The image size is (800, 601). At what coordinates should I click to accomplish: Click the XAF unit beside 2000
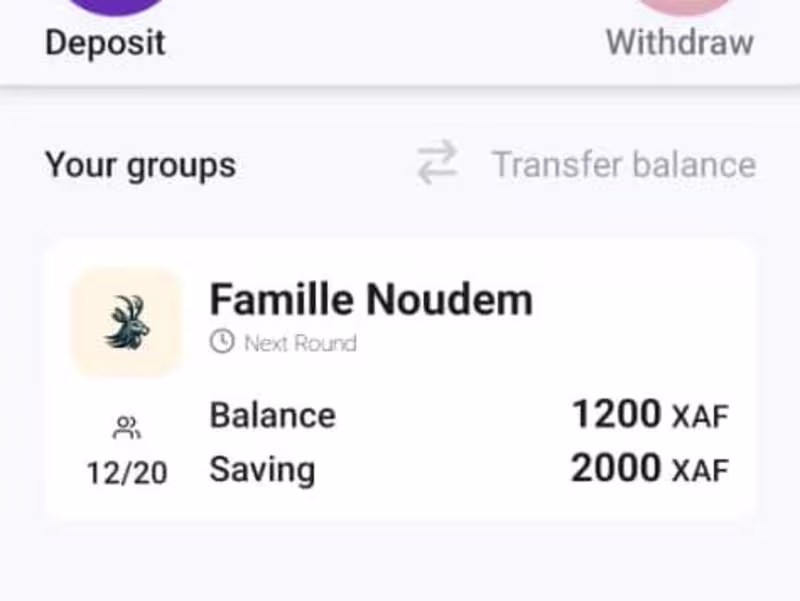click(x=701, y=470)
